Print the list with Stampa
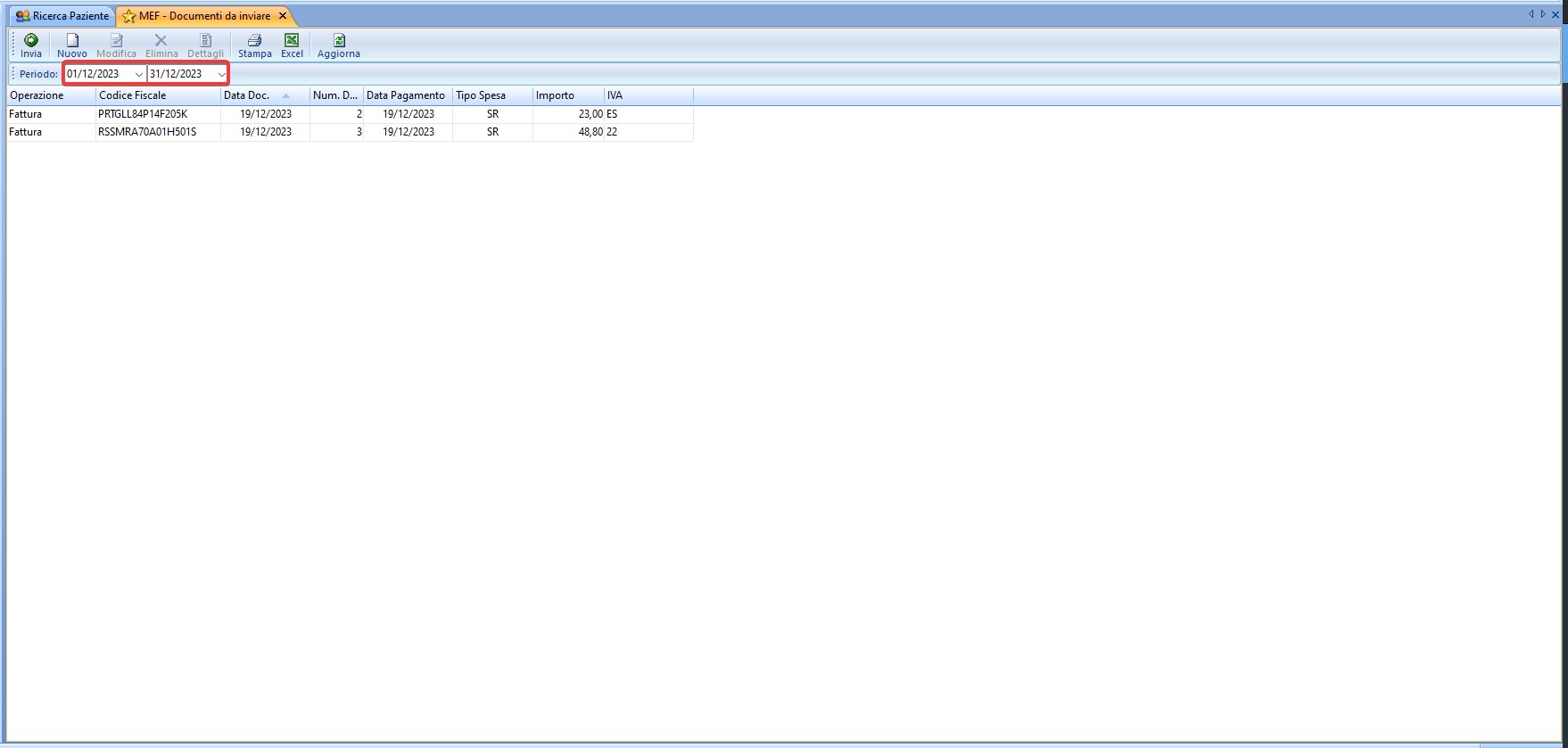1568x748 pixels. [x=254, y=45]
